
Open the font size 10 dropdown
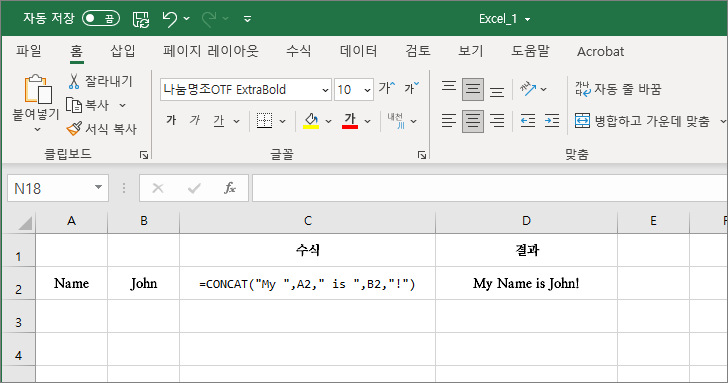tap(367, 90)
